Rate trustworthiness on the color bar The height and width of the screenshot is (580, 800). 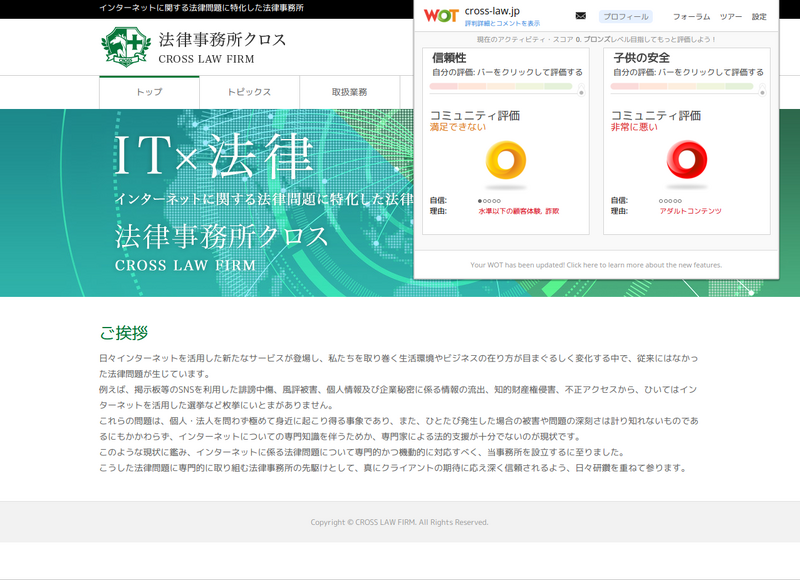(501, 87)
